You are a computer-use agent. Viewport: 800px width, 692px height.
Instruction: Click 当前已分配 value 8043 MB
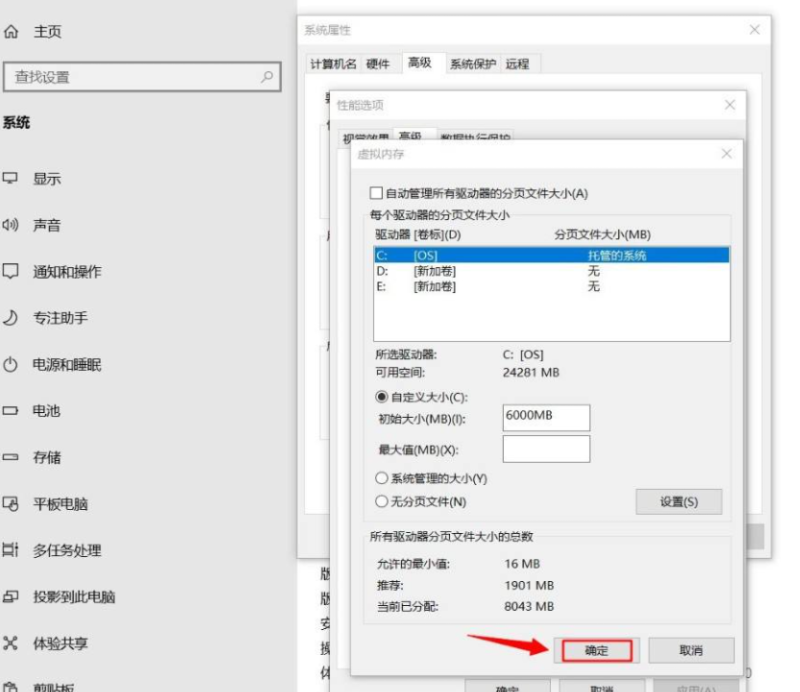pyautogui.click(x=529, y=606)
